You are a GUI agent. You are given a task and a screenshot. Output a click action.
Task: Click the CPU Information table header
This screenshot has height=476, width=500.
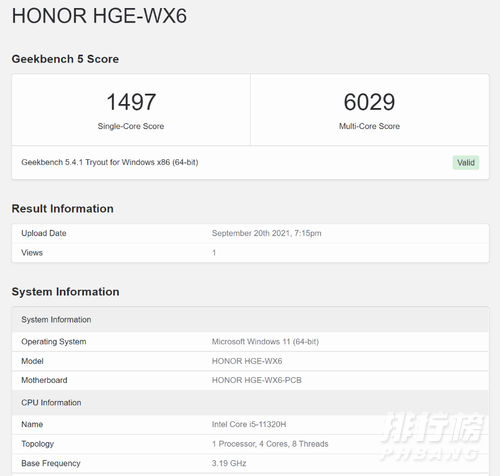[x=250, y=403]
